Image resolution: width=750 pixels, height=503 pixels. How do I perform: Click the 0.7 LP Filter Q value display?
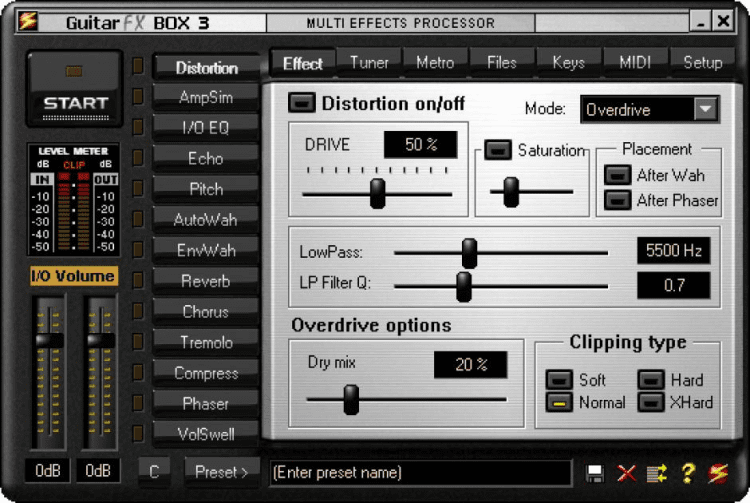[673, 285]
